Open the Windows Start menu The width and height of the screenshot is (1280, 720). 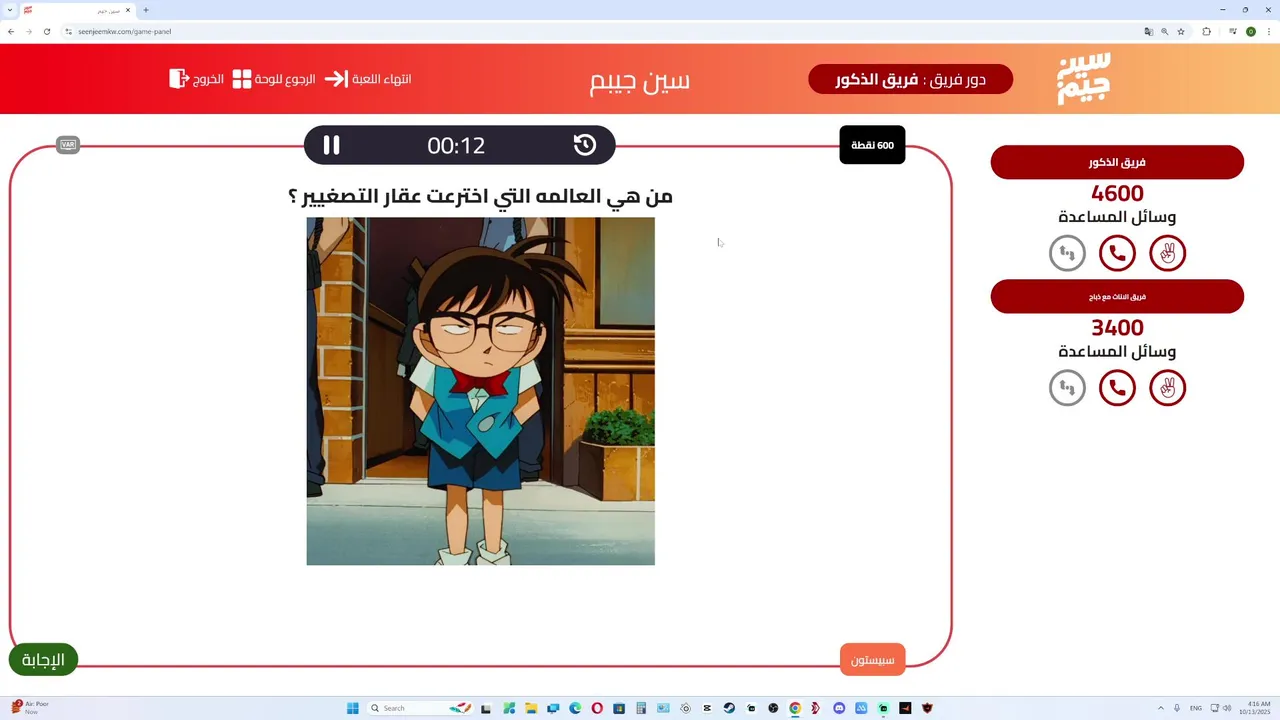click(353, 708)
